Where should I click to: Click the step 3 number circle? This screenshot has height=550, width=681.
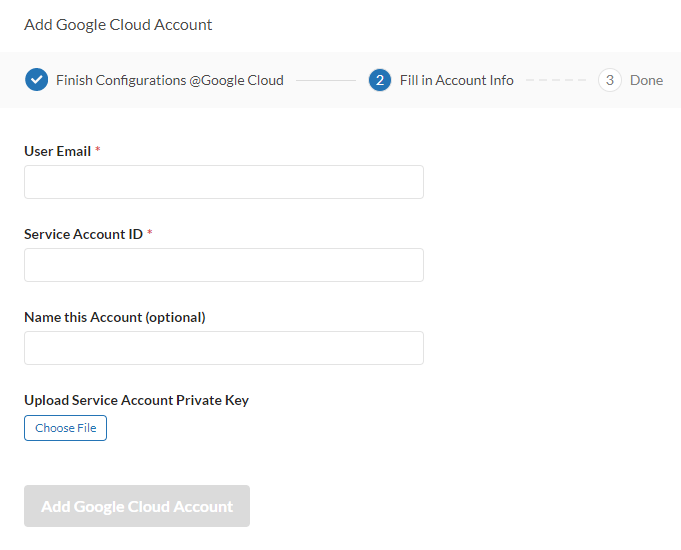click(x=610, y=80)
